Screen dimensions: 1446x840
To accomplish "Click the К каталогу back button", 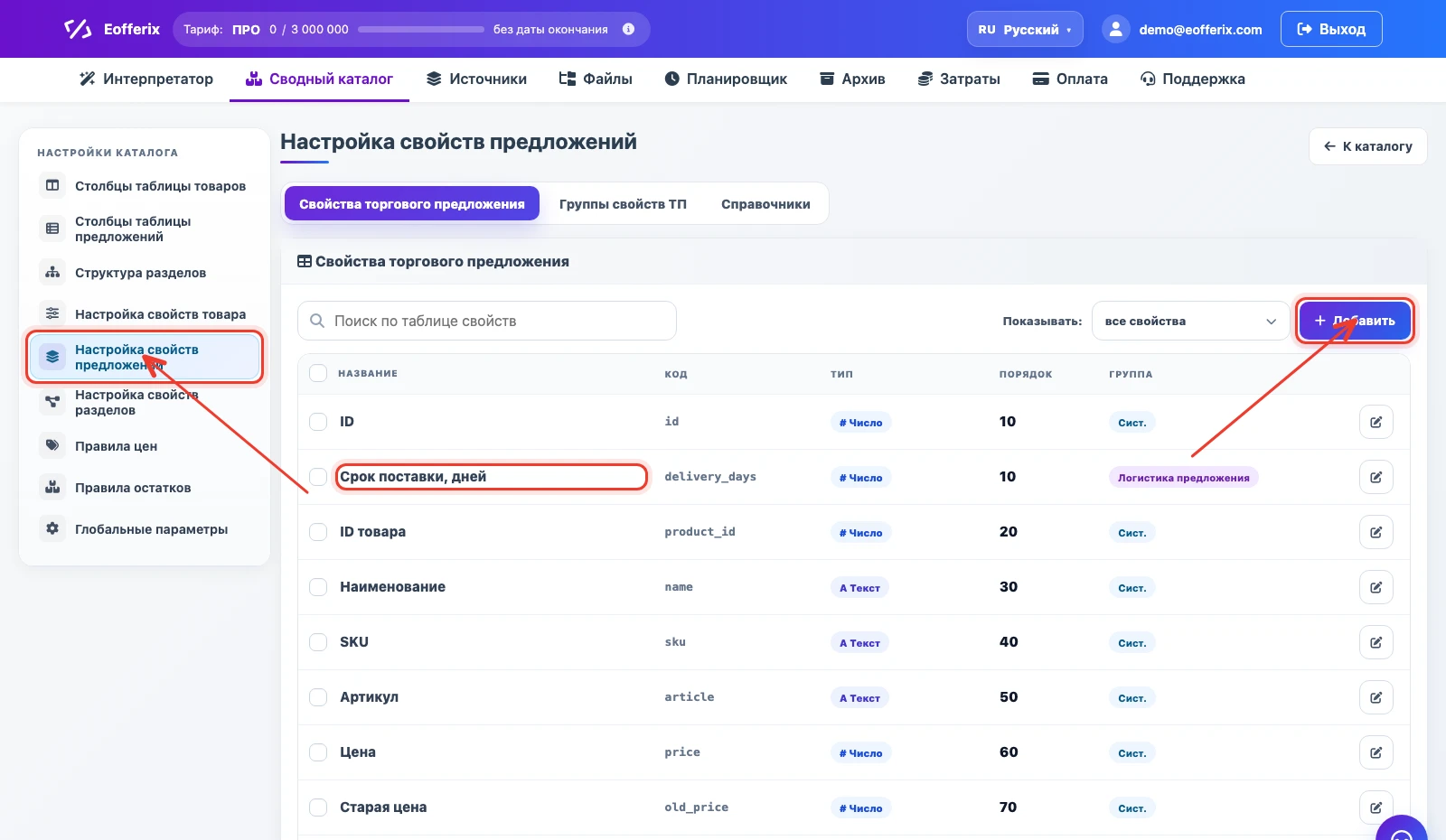I will coord(1368,146).
